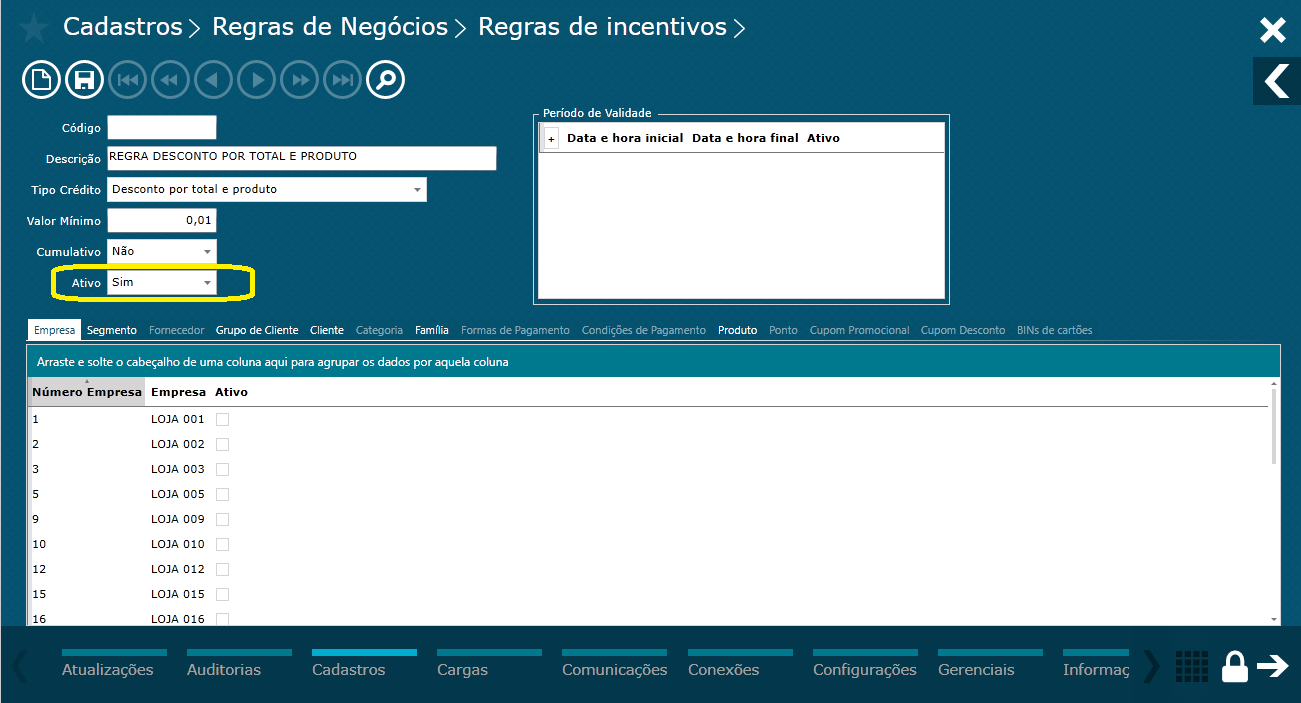Advance to the next record
This screenshot has width=1301, height=703.
(256, 79)
